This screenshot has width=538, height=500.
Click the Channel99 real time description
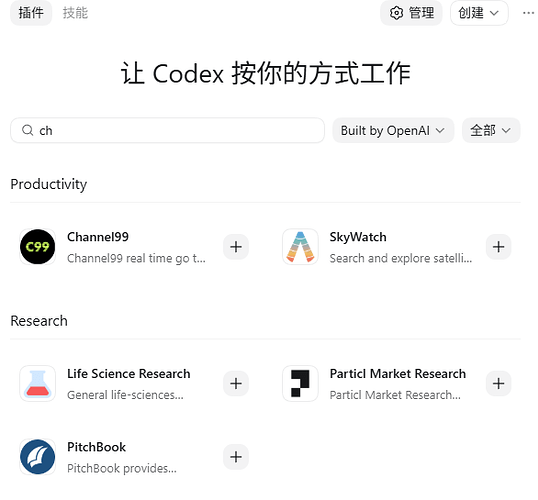click(136, 258)
